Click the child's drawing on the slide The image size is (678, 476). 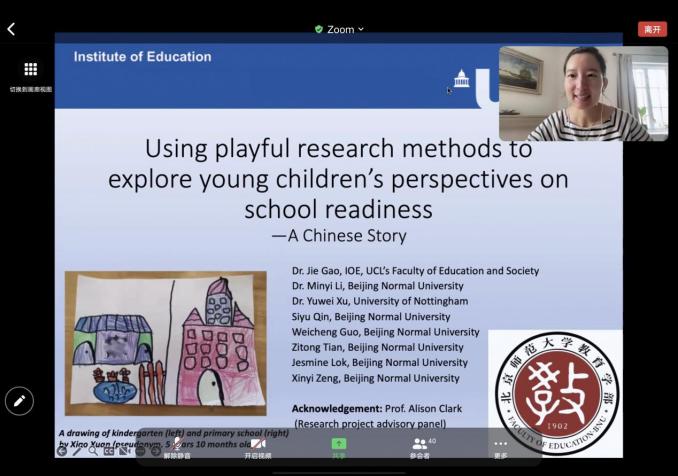coord(165,343)
